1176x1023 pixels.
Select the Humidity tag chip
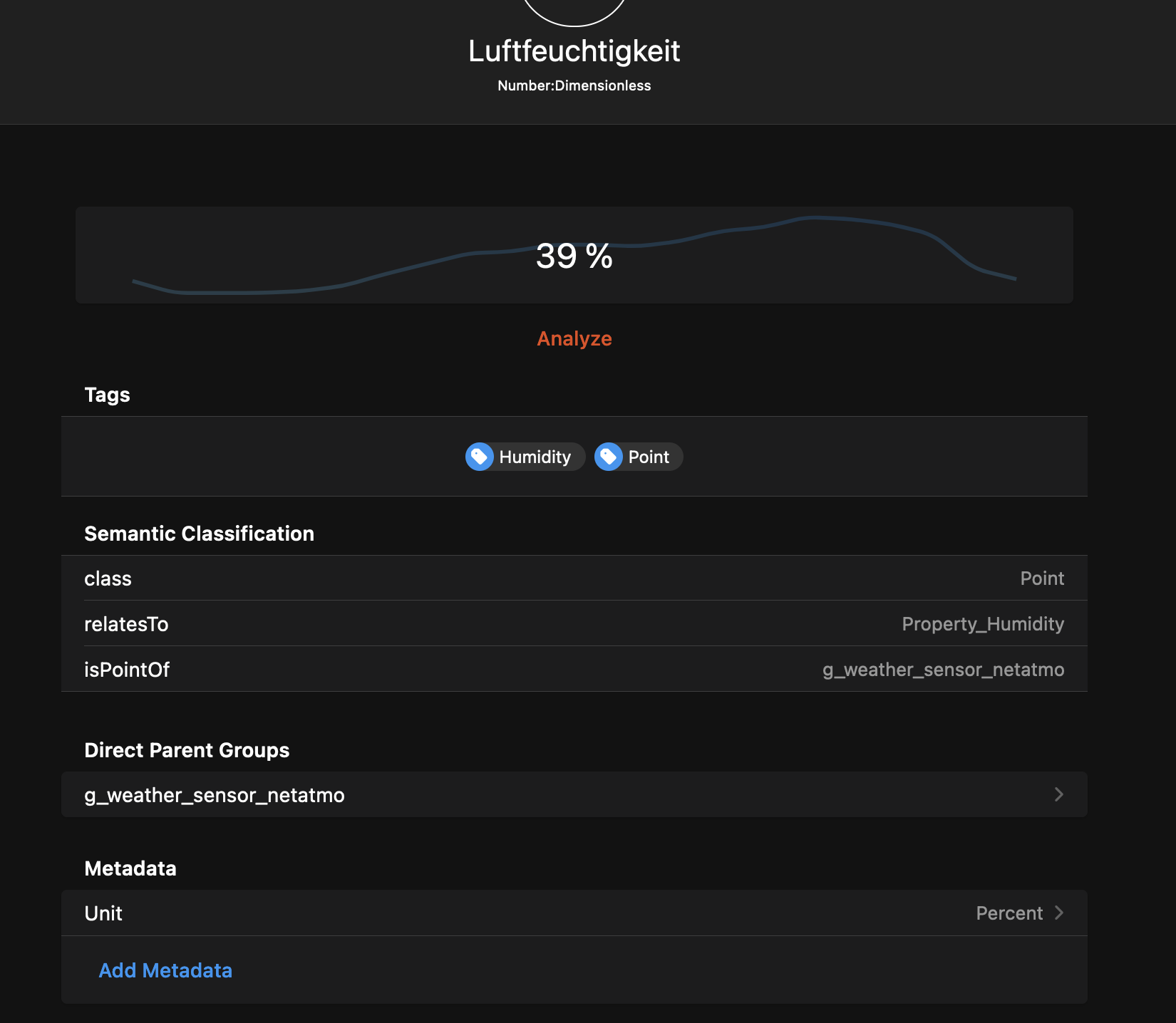click(524, 457)
